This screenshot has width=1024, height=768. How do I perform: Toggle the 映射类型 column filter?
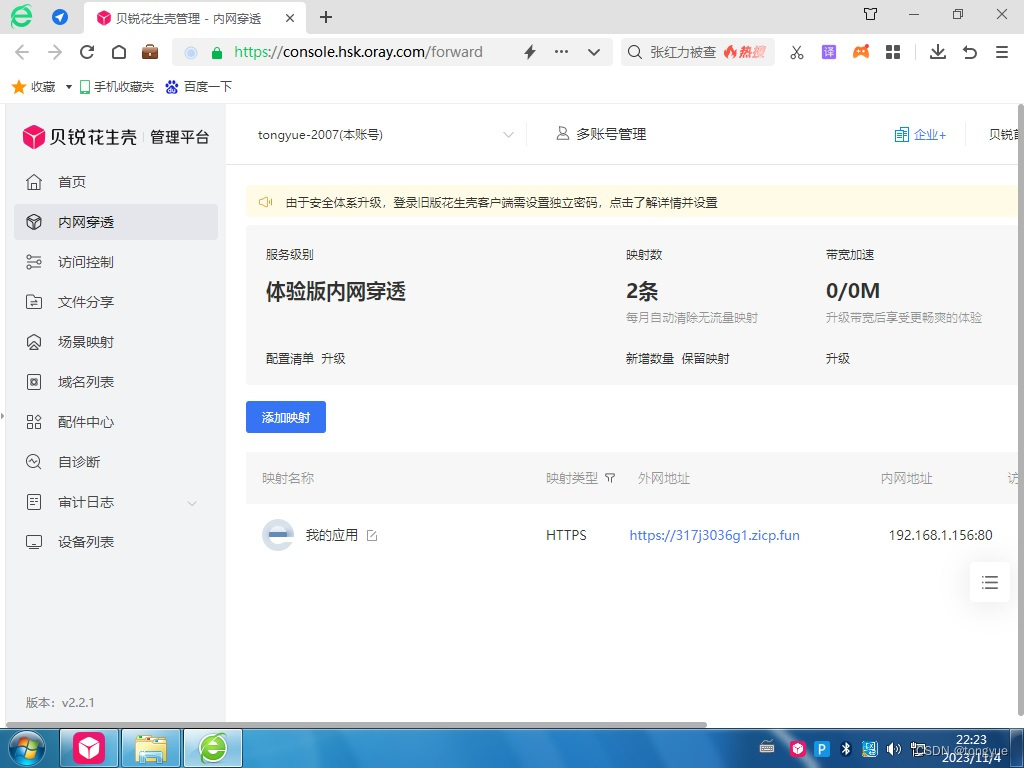(610, 479)
